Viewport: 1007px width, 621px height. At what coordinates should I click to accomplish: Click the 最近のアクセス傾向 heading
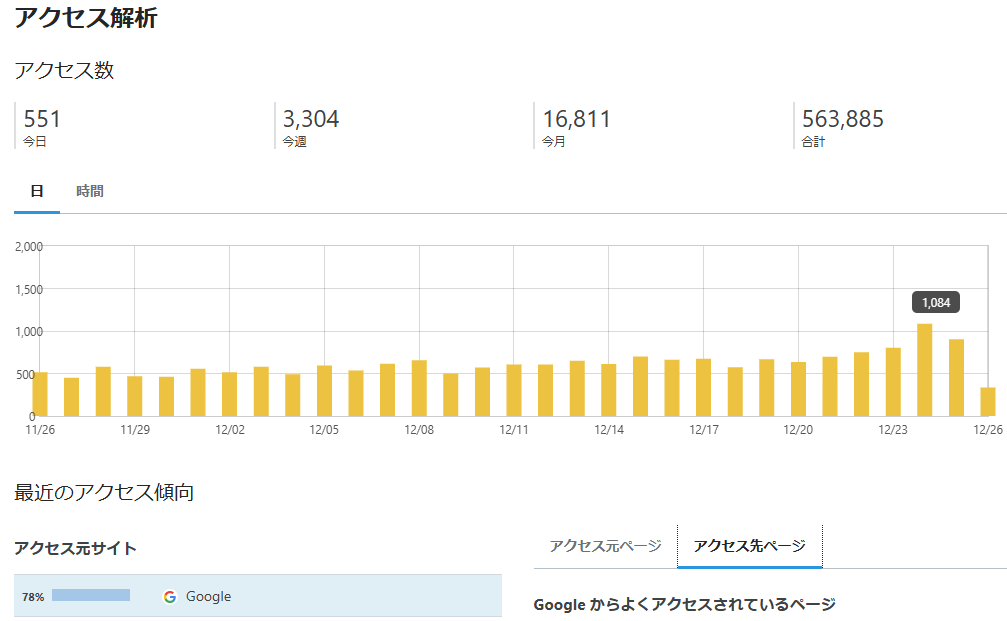coord(104,493)
